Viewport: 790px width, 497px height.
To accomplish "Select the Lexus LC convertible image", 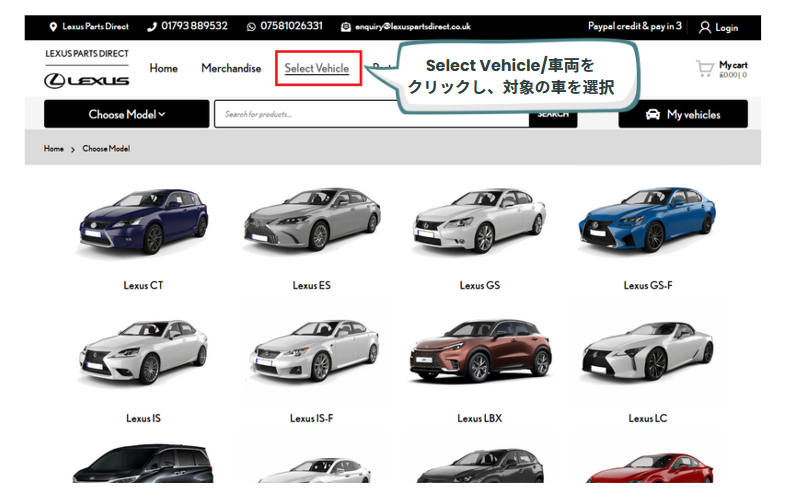I will point(648,352).
